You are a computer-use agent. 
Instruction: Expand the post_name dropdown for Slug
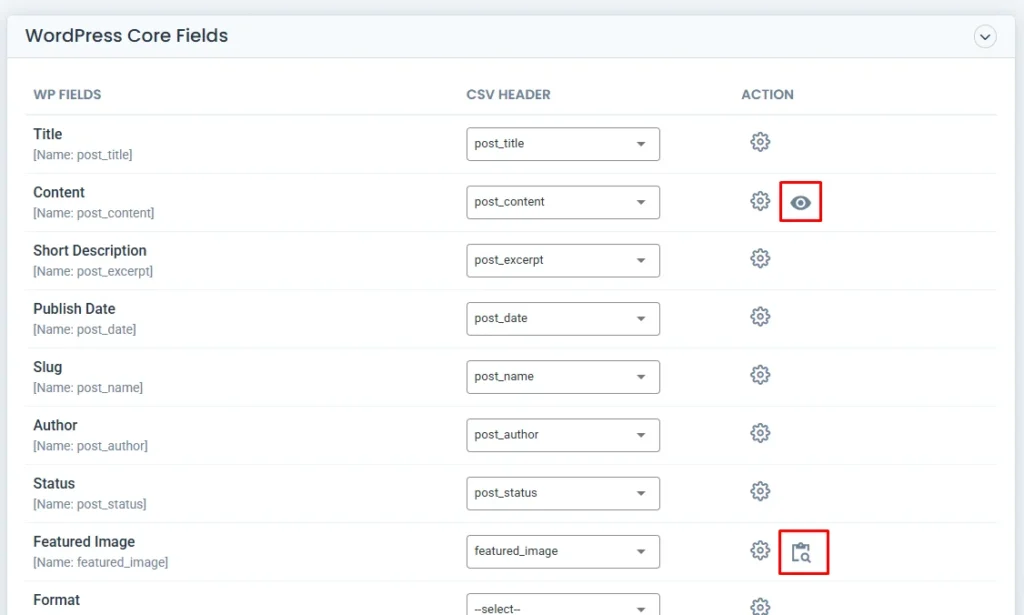click(x=562, y=377)
